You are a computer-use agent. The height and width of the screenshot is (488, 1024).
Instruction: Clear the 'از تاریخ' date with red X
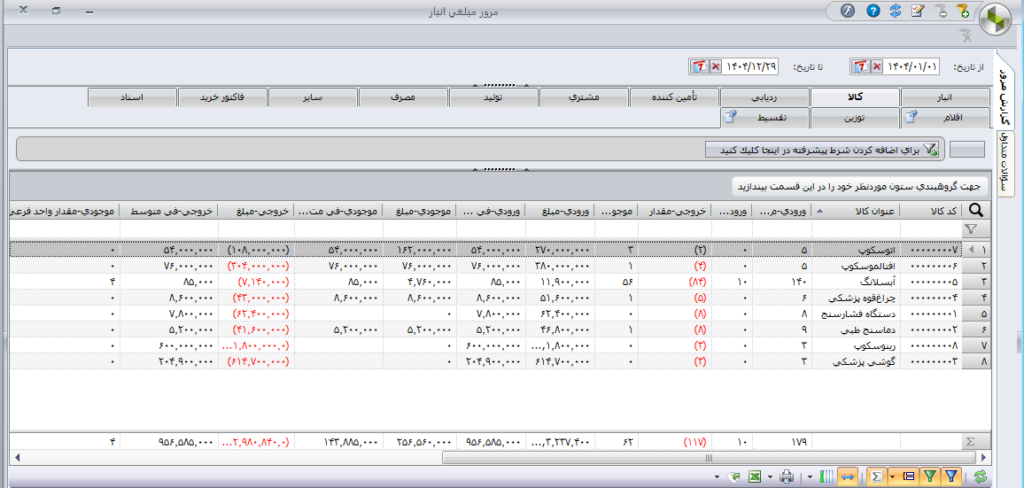(x=876, y=67)
